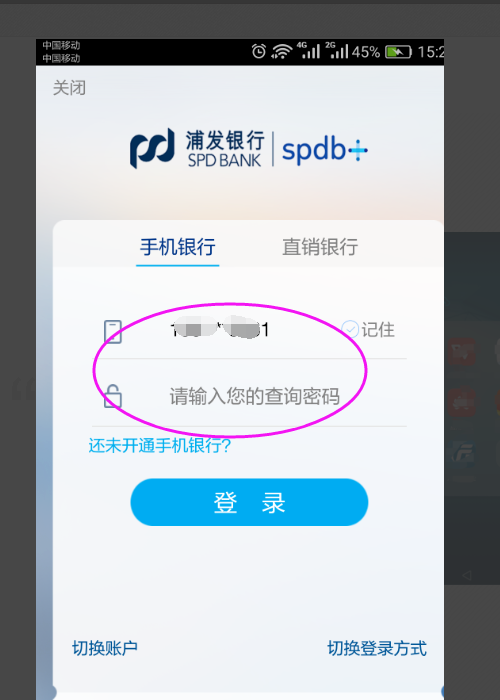Click the 登录 login button
The image size is (500, 700).
point(249,502)
